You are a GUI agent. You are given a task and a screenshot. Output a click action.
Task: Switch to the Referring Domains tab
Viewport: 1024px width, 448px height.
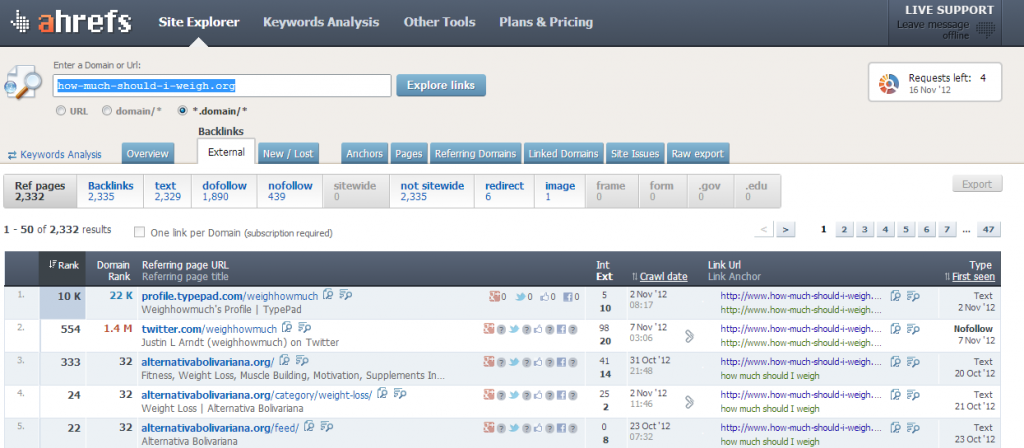[x=475, y=153]
